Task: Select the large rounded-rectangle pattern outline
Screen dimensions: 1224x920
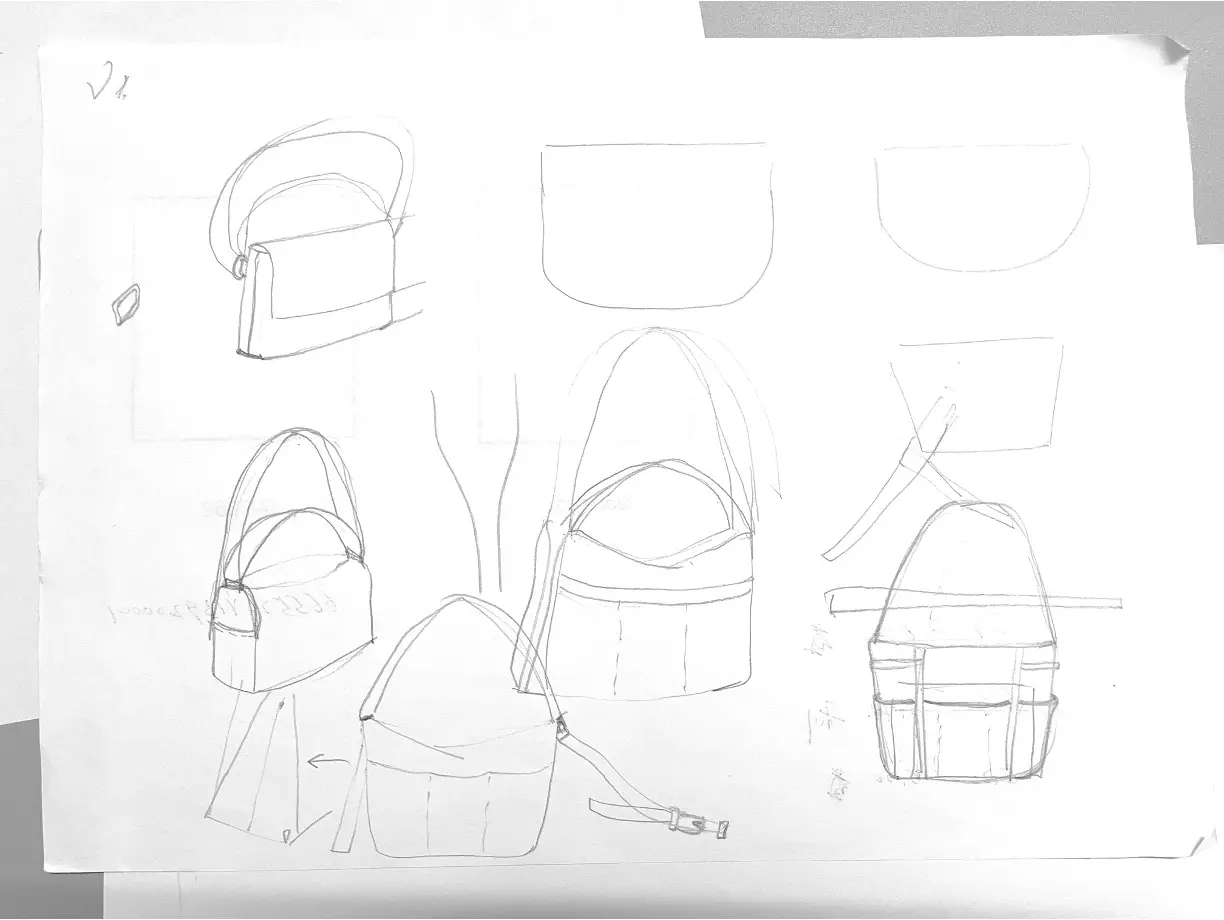Action: 657,226
